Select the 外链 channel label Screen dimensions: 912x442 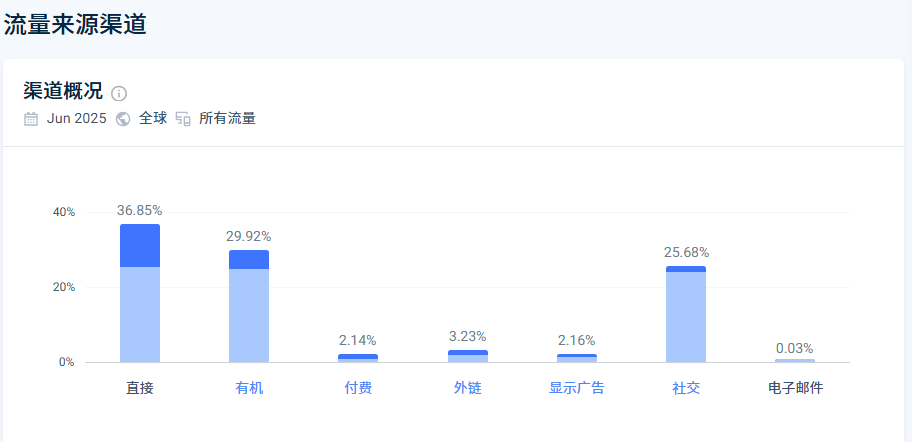467,388
